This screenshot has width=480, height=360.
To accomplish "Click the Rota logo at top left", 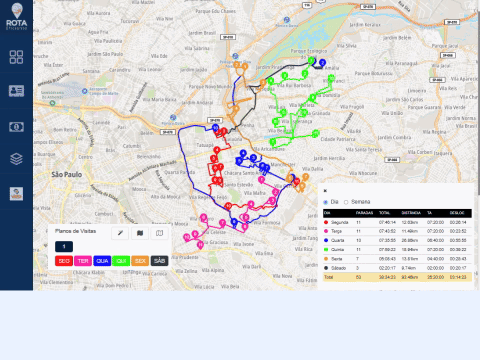I will pos(17,16).
